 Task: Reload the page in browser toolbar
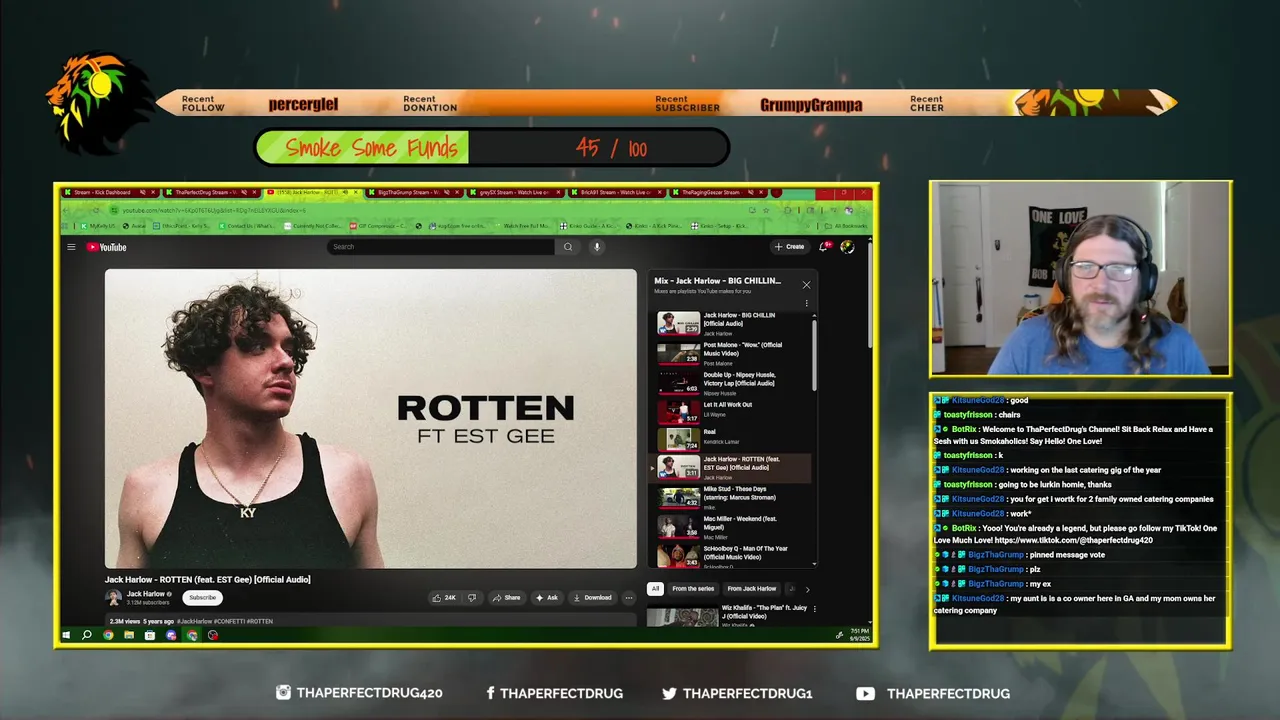(96, 210)
